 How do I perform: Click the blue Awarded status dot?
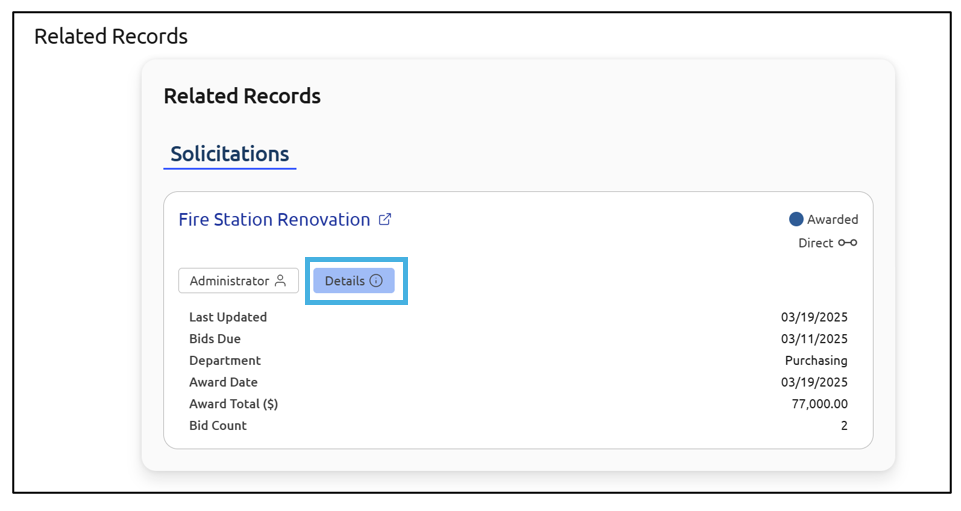796,219
